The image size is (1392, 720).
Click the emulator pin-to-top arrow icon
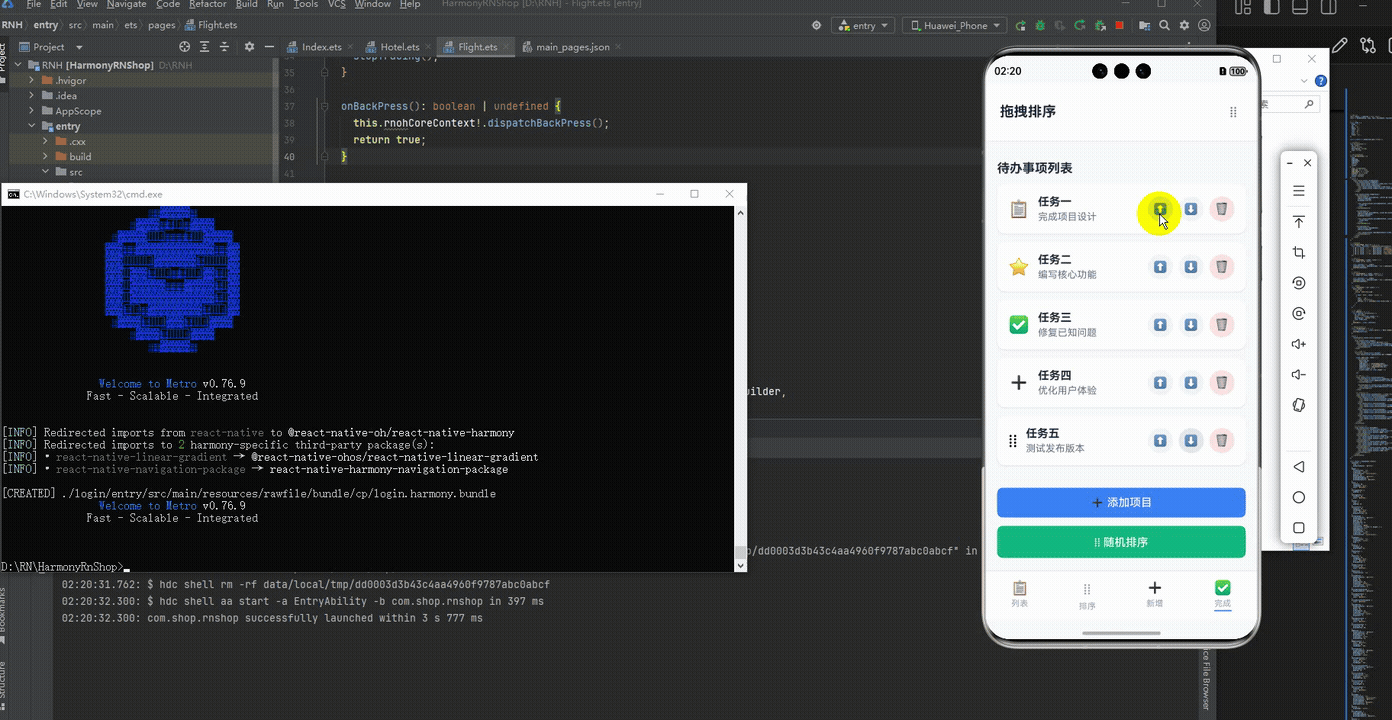coord(1299,222)
